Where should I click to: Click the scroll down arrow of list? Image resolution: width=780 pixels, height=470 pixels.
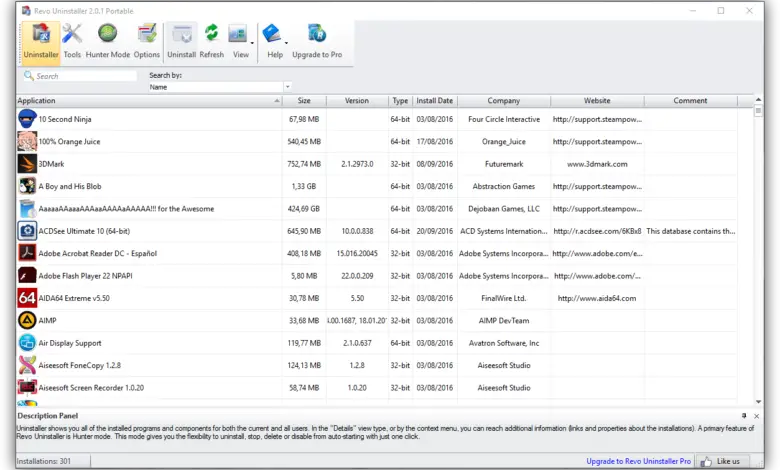point(759,403)
